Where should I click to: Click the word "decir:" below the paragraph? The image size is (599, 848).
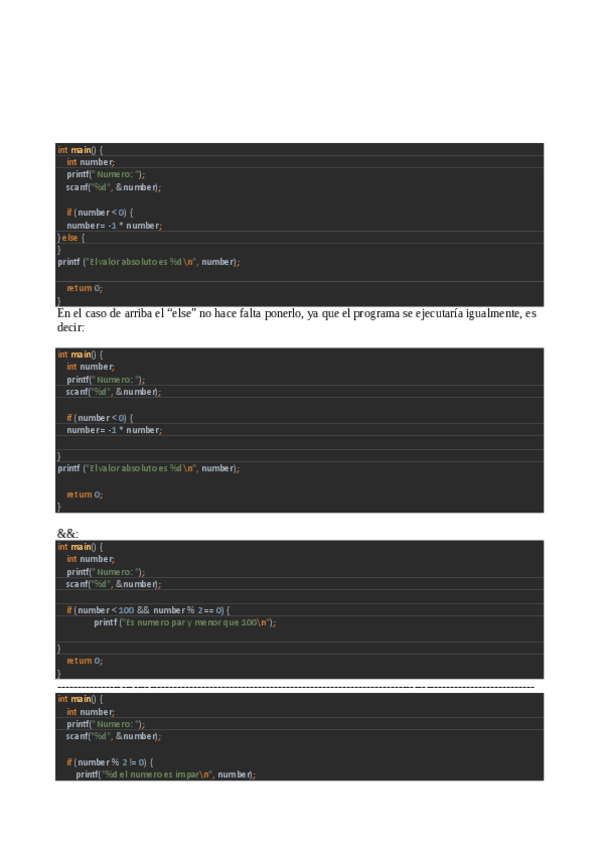71,327
